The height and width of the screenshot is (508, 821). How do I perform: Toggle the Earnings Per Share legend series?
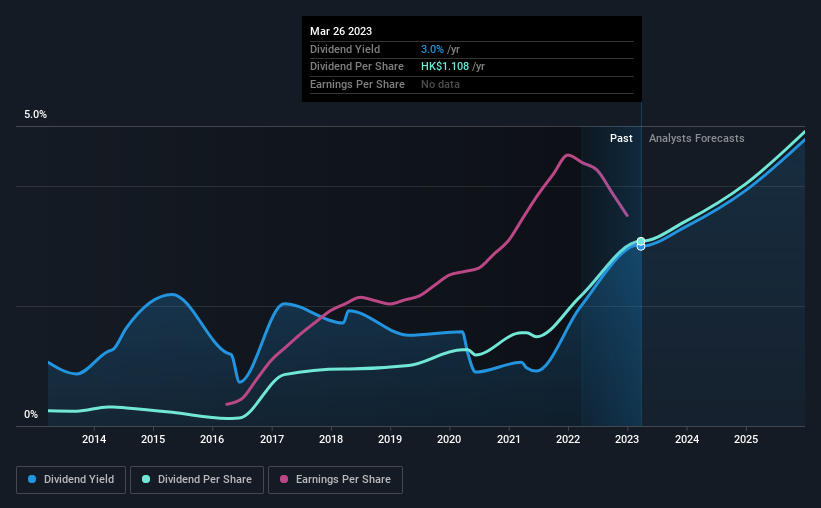[x=335, y=480]
